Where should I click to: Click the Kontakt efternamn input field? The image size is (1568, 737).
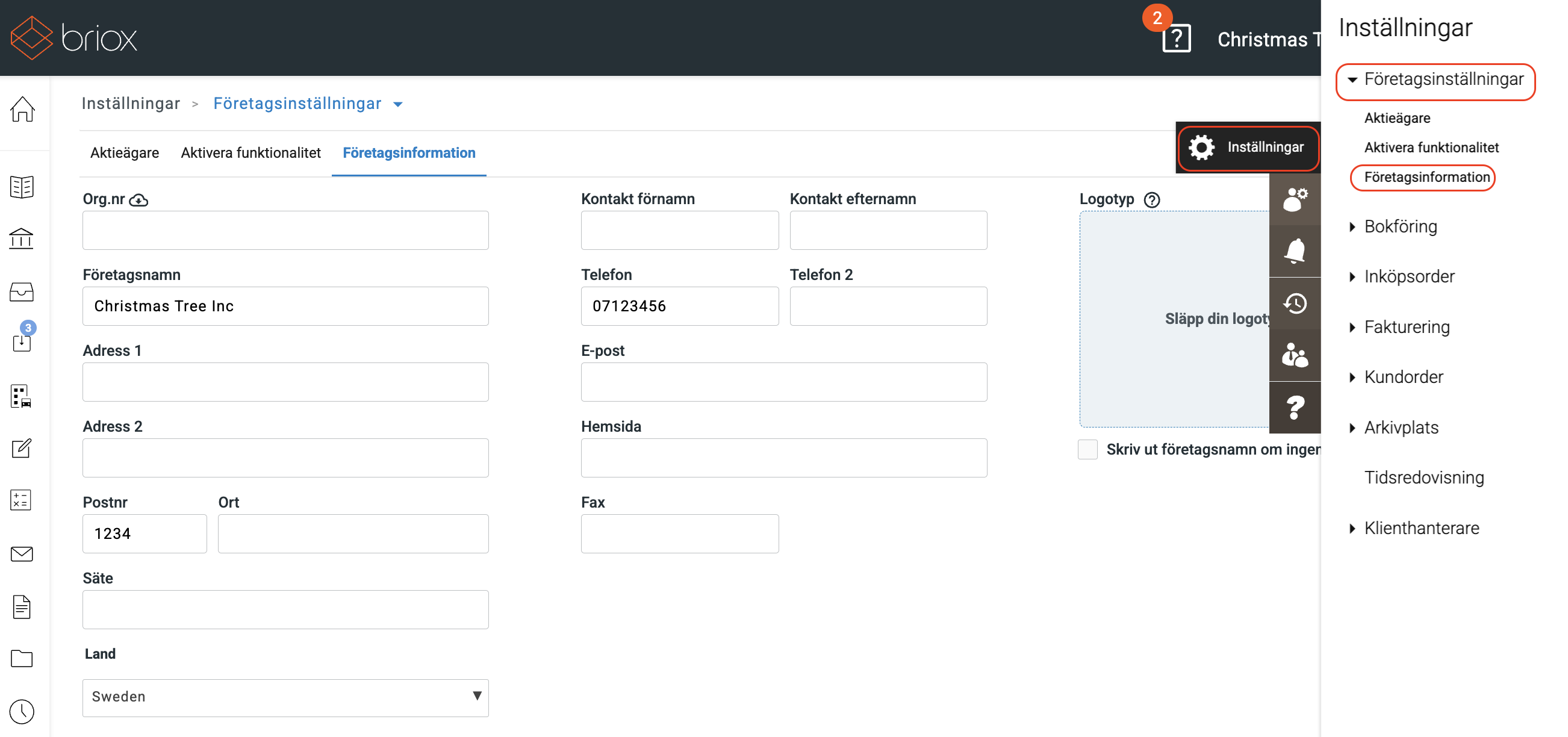tap(889, 230)
